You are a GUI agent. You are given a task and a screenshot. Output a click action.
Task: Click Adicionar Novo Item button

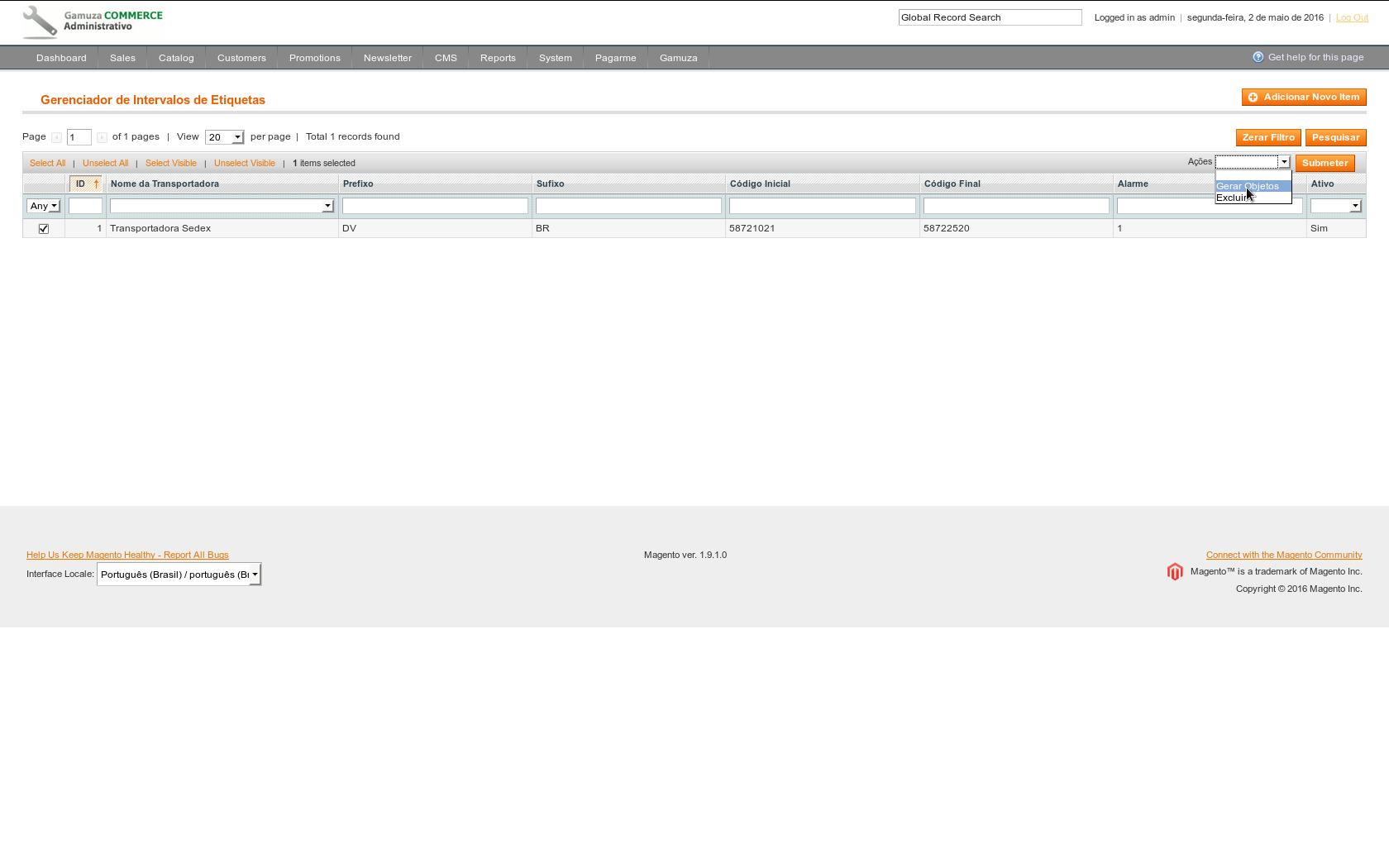click(x=1304, y=98)
